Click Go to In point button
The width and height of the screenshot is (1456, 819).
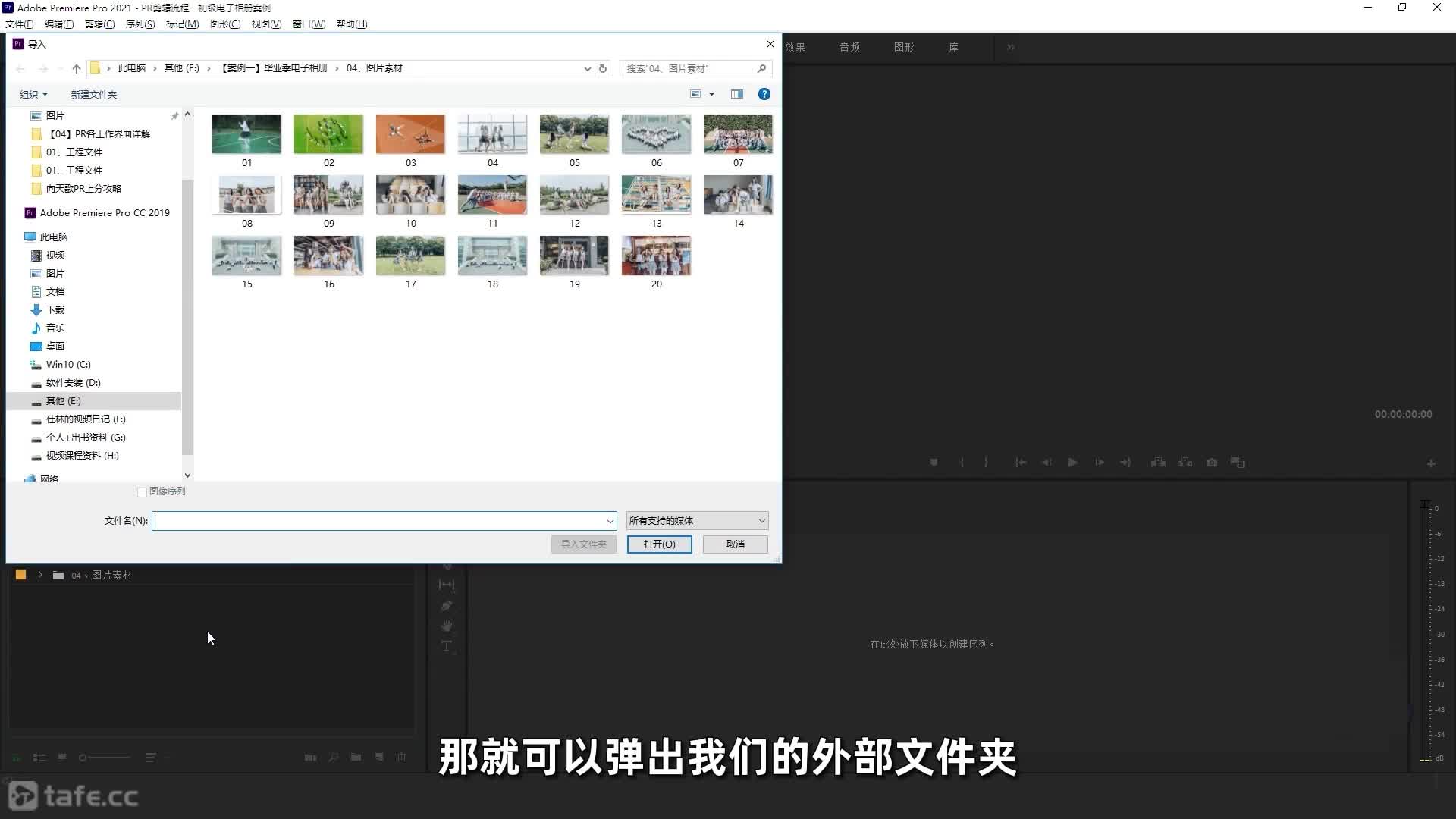(1021, 463)
